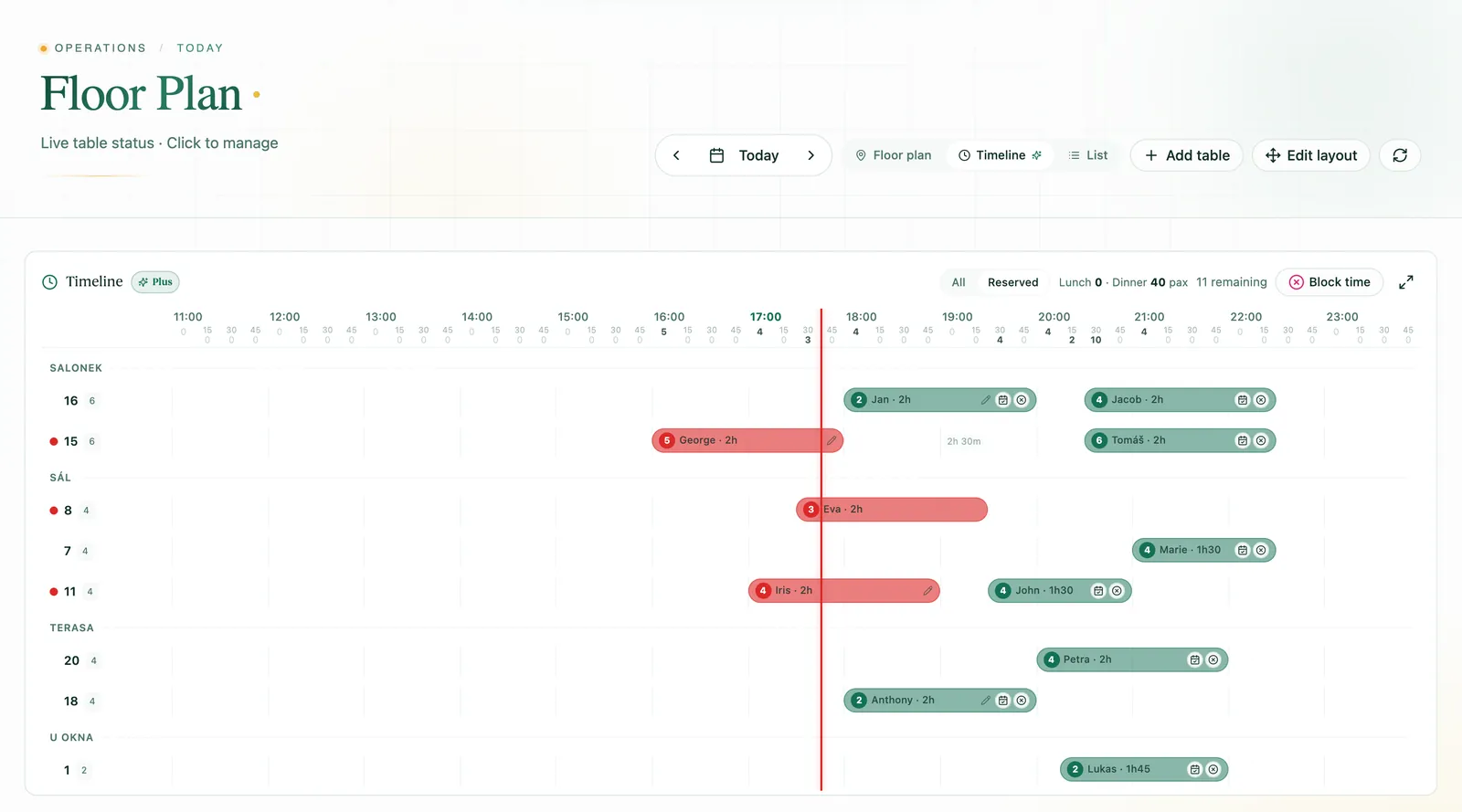Click the refresh icon button

click(1400, 155)
